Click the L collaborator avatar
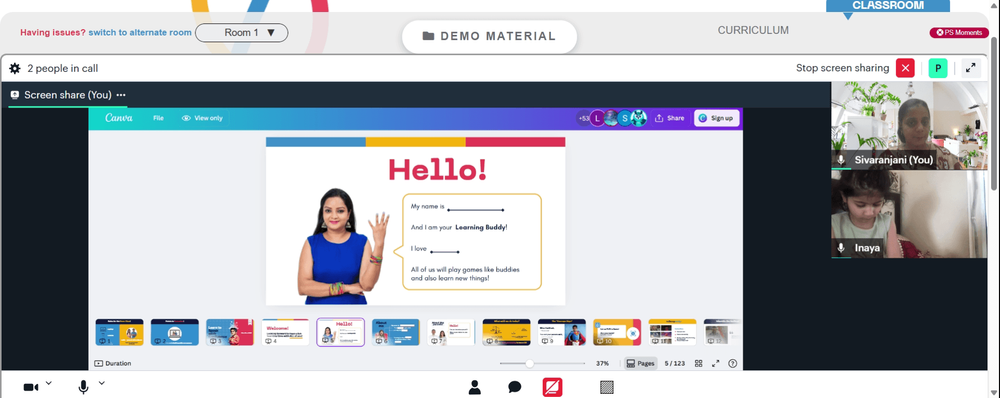This screenshot has width=1000, height=398. pos(597,118)
